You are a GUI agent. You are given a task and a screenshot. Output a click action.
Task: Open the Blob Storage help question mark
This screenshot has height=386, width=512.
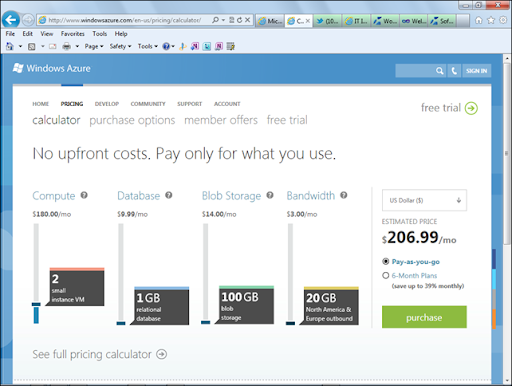[x=270, y=195]
